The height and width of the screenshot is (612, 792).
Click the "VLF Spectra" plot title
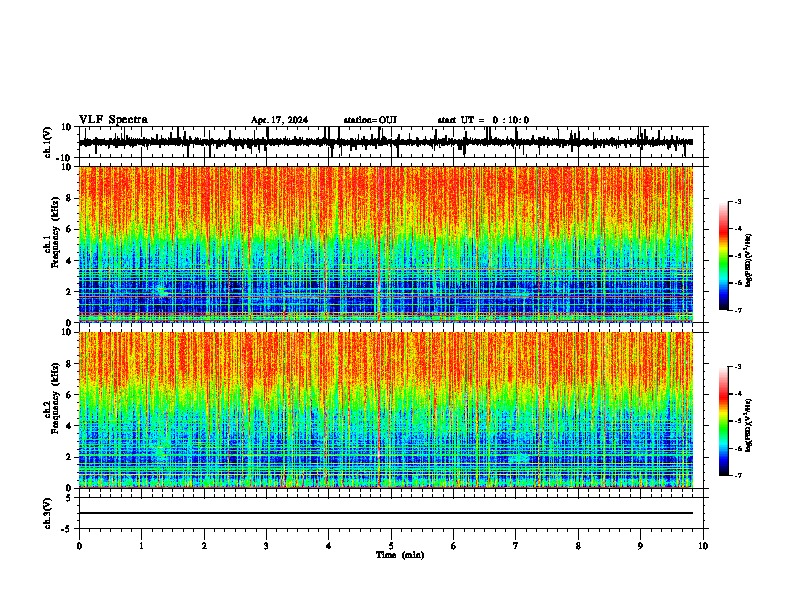[113, 120]
